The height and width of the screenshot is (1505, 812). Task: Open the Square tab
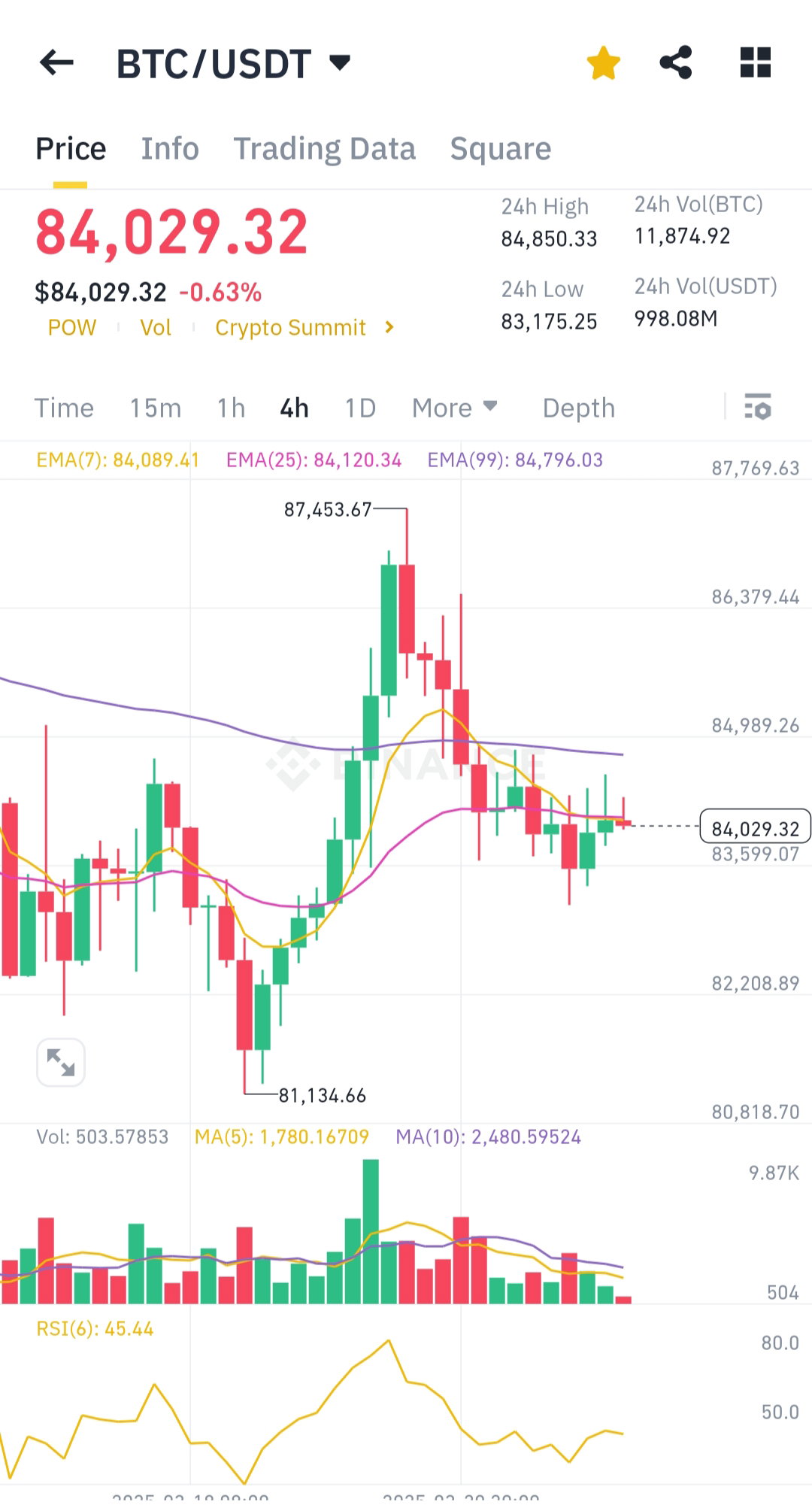click(501, 149)
